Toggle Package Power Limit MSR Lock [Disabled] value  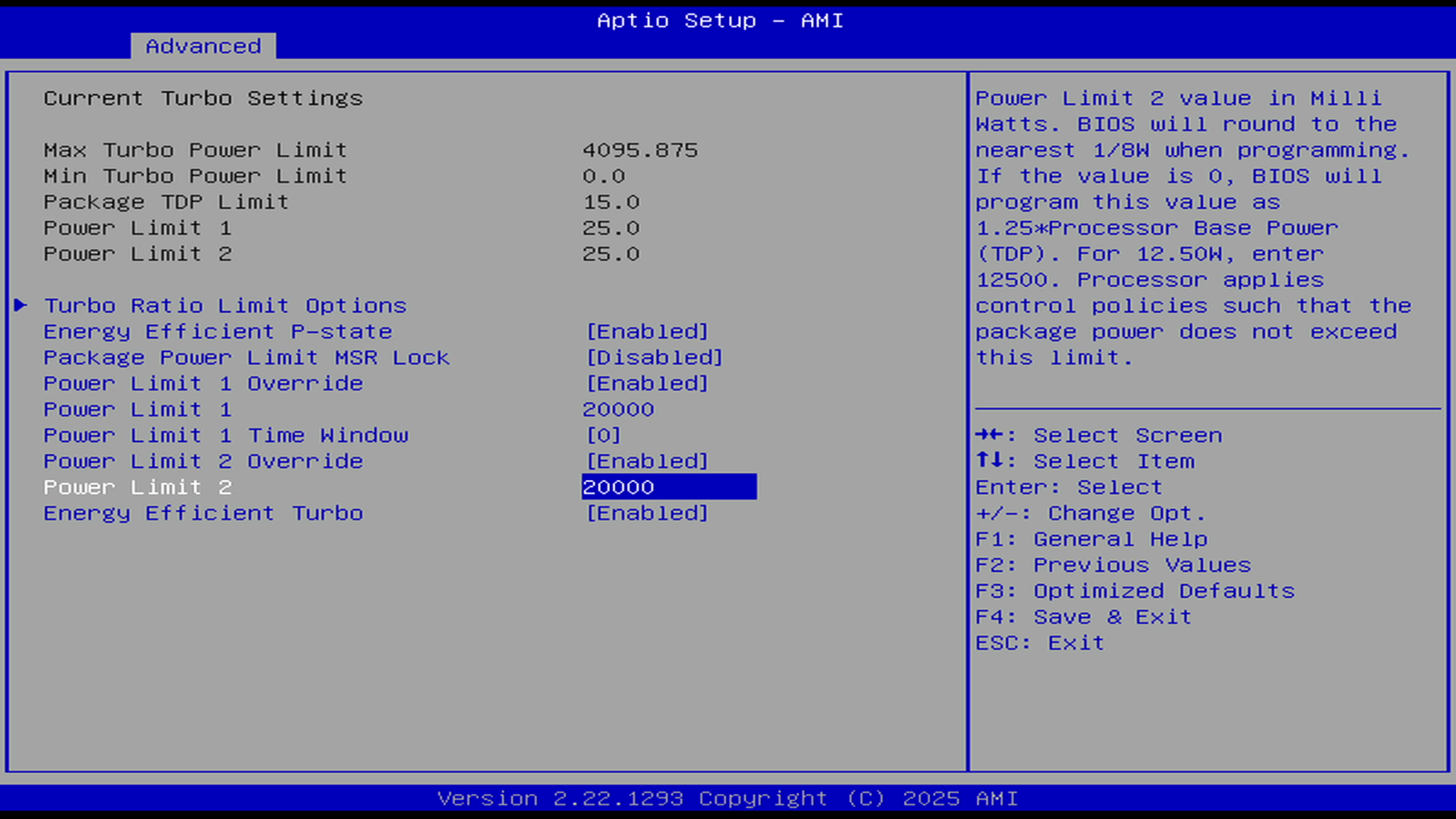click(654, 358)
